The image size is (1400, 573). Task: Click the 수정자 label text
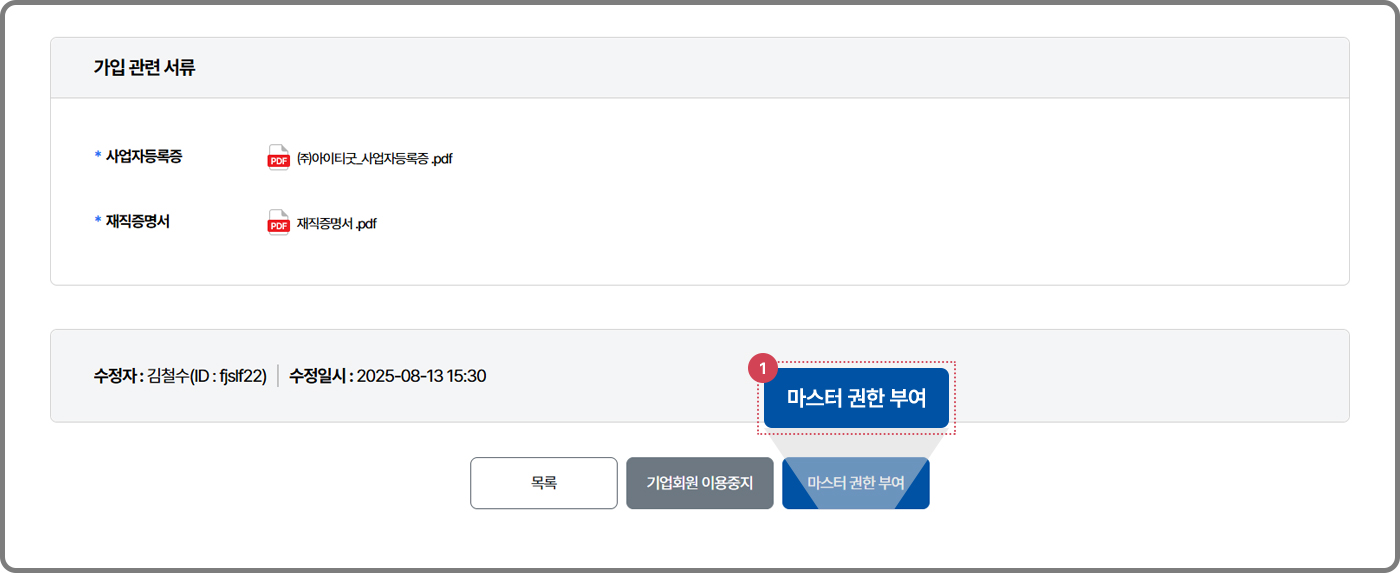[116, 376]
